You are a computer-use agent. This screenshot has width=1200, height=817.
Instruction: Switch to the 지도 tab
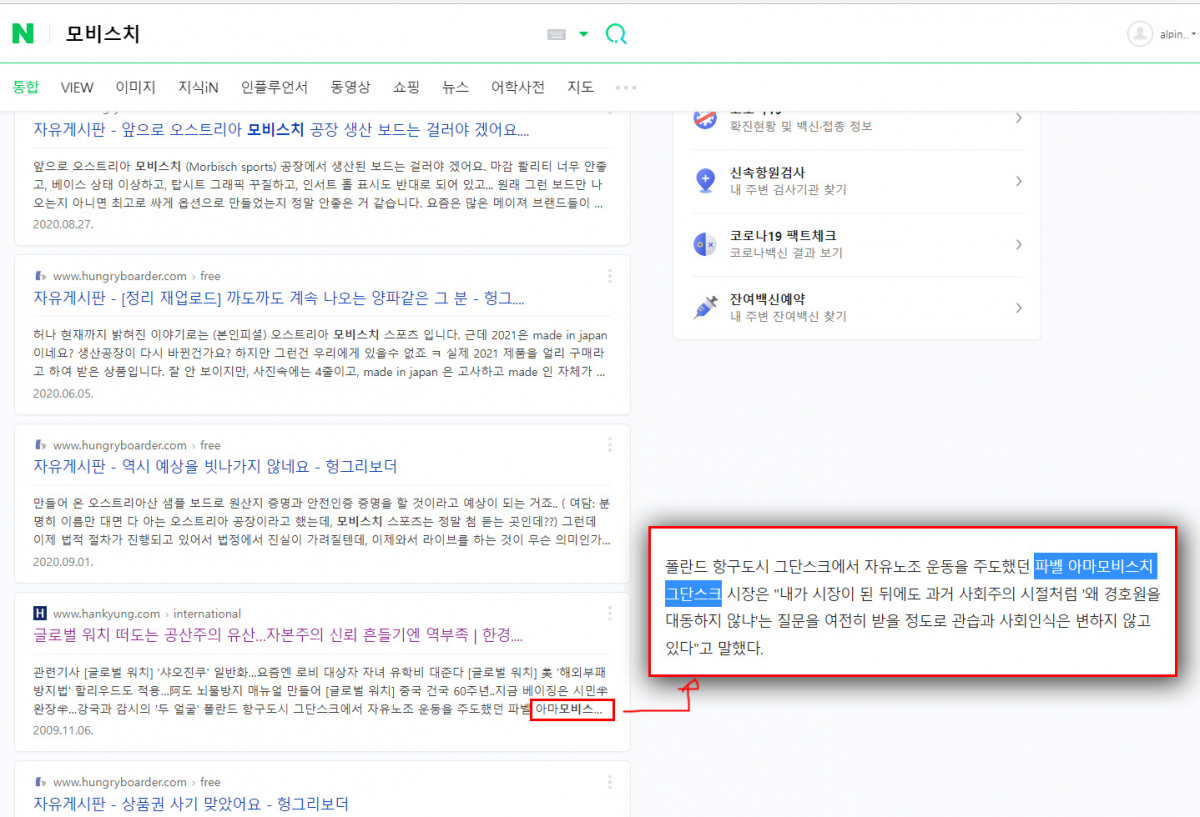click(581, 87)
